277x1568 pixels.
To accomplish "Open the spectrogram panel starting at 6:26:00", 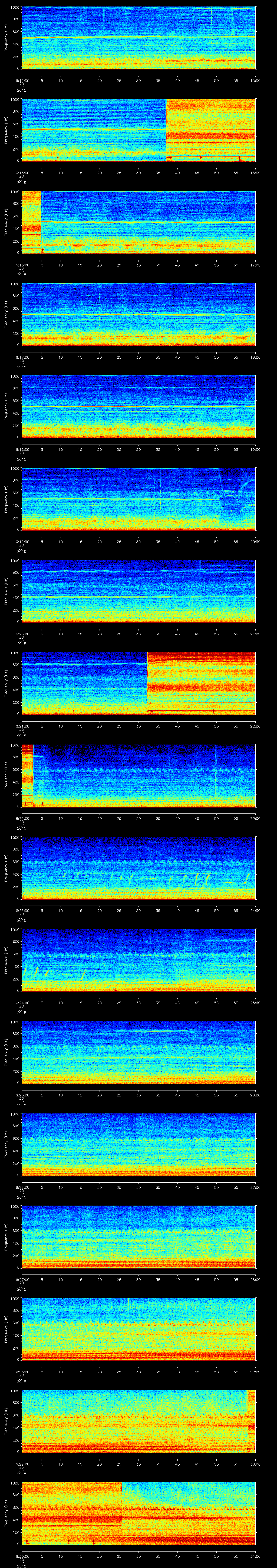I will tap(138, 1144).
